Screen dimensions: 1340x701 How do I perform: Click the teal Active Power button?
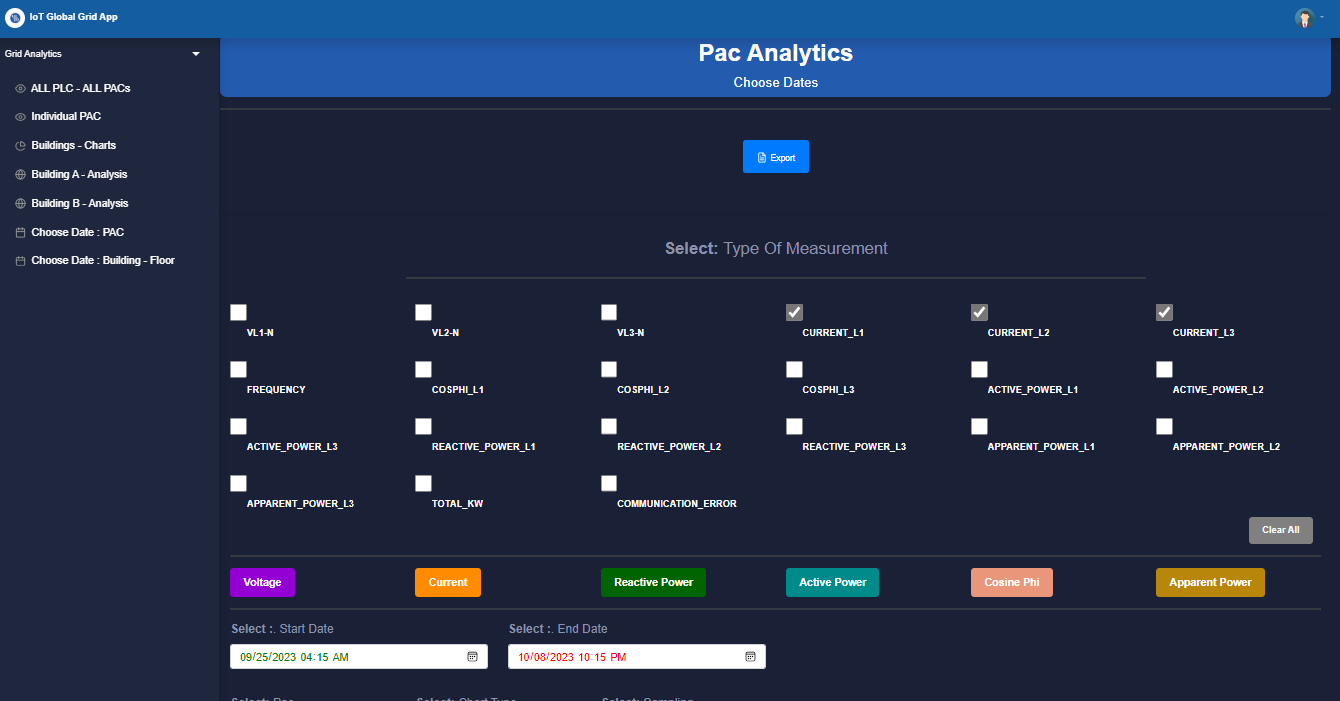click(x=832, y=582)
